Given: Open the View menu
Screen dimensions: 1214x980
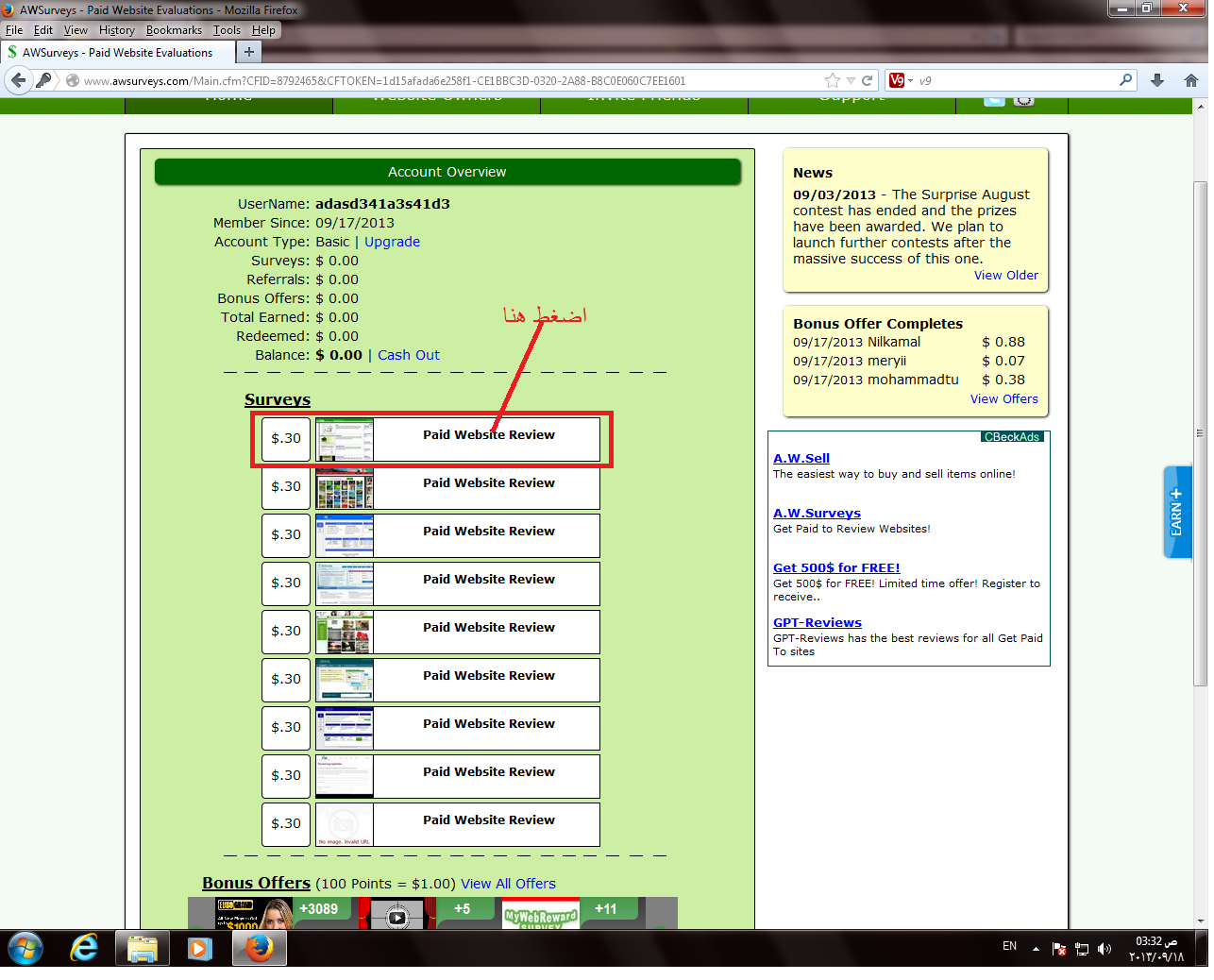Looking at the screenshot, I should coord(76,30).
